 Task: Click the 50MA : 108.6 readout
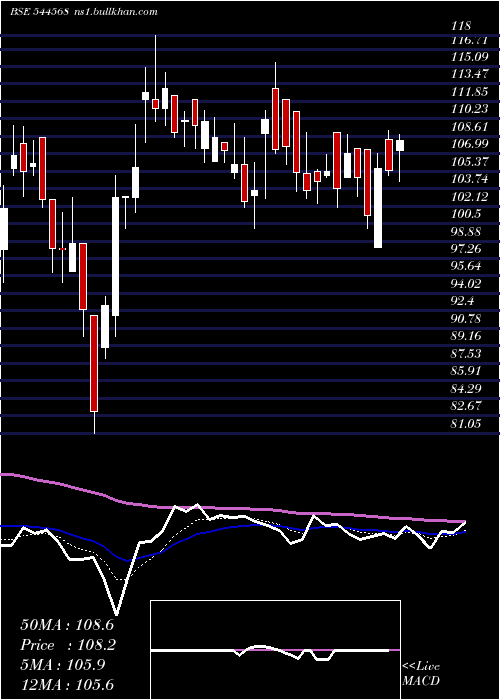tap(67, 625)
